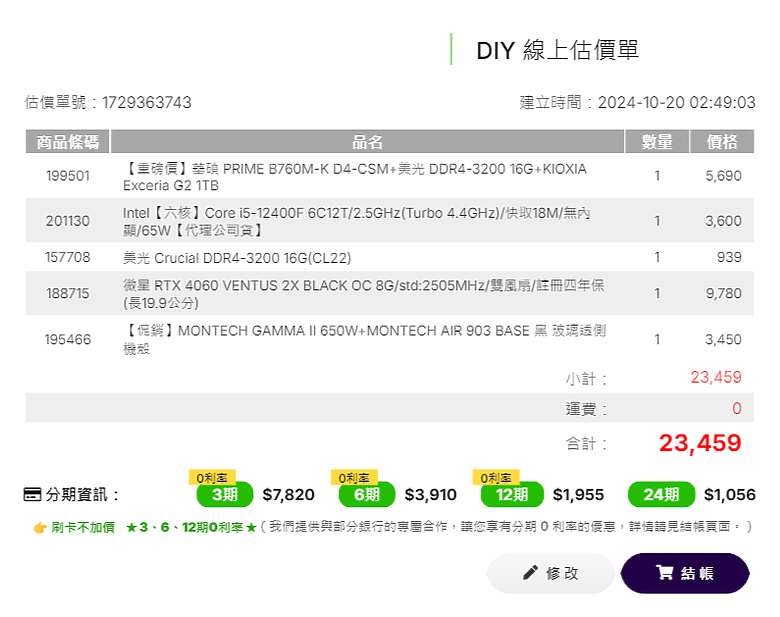Click product barcode 195466

pyautogui.click(x=68, y=339)
